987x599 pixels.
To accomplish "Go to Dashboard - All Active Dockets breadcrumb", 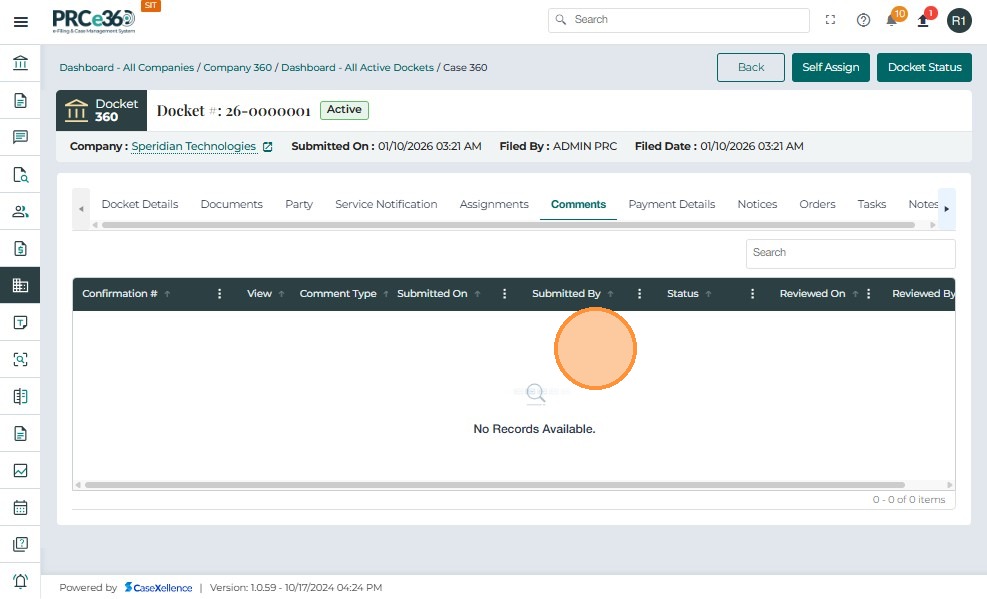I will coord(358,67).
